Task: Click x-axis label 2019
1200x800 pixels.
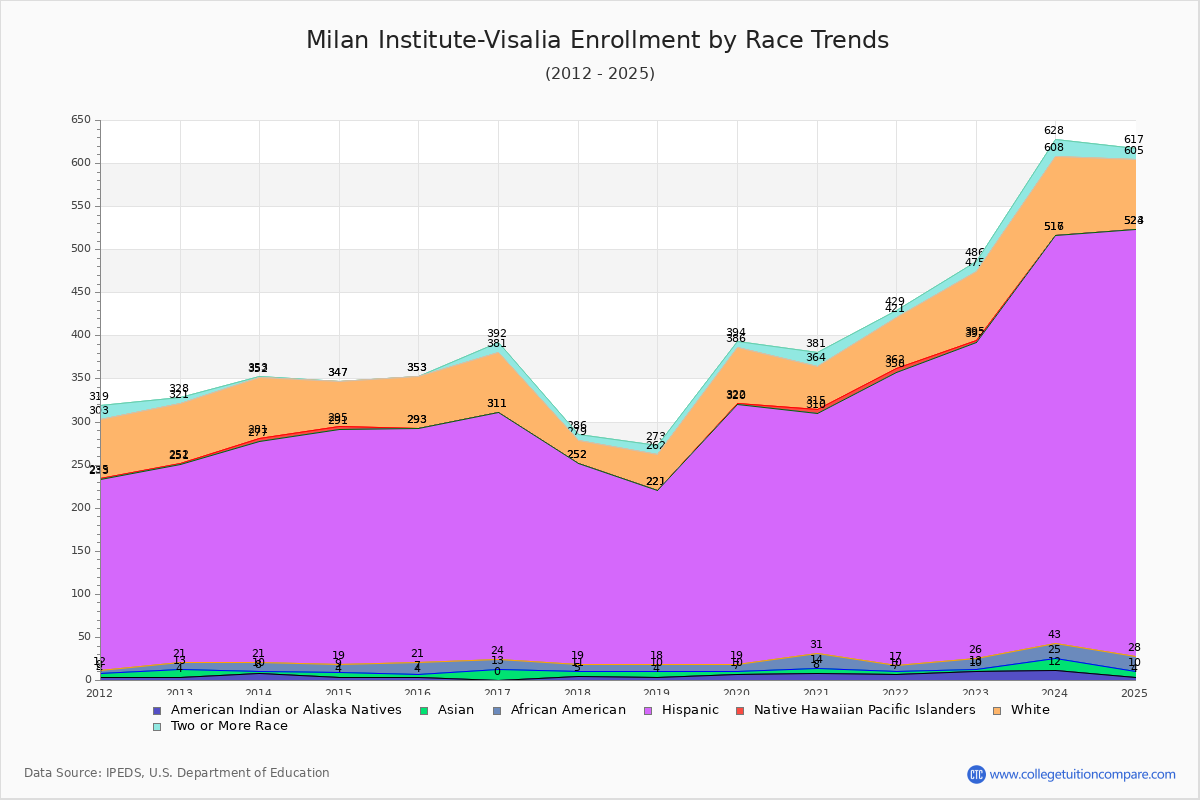Action: point(657,693)
